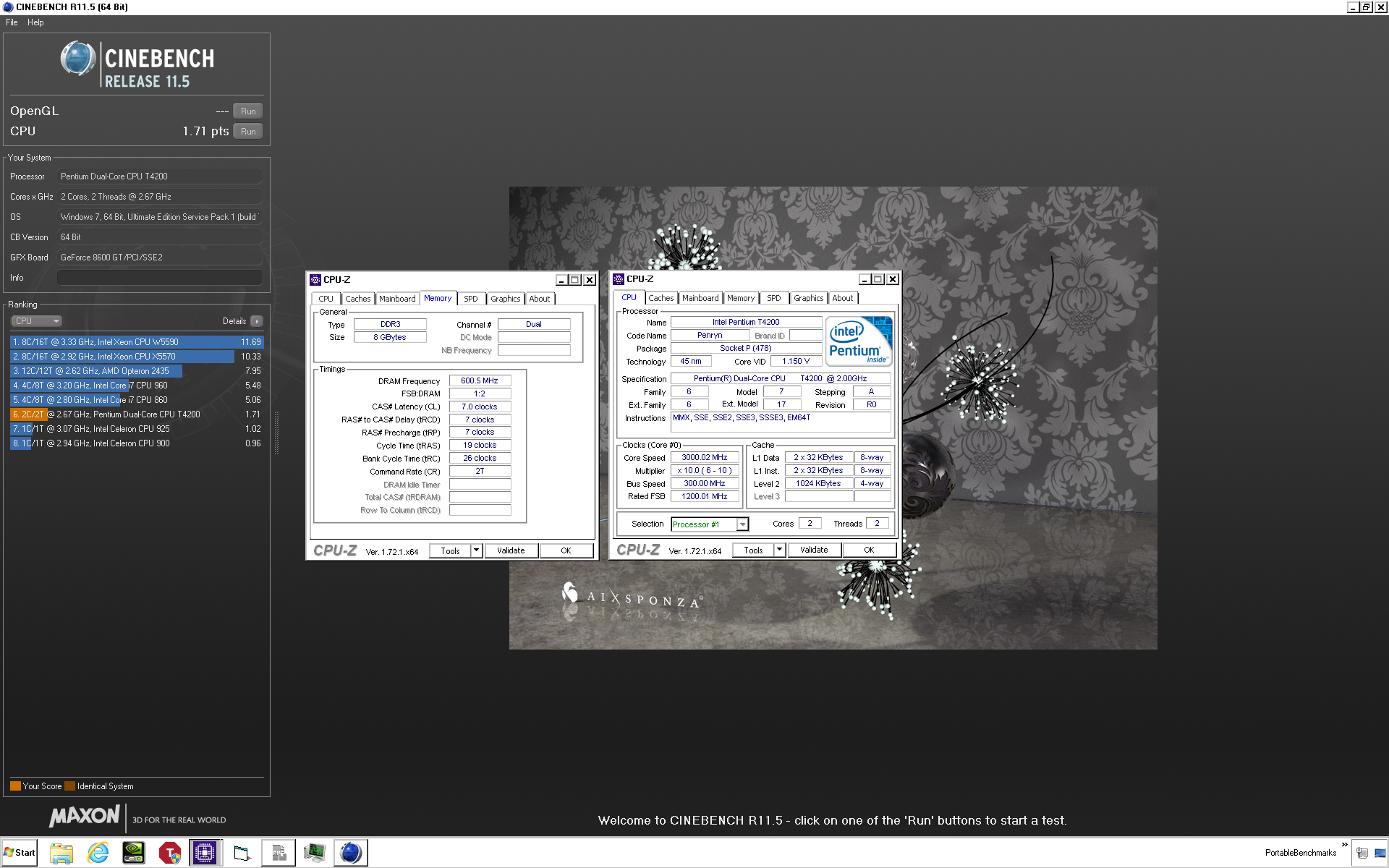1389x868 pixels.
Task: Click Validate in Memory CPU-Z window
Action: pyautogui.click(x=511, y=551)
